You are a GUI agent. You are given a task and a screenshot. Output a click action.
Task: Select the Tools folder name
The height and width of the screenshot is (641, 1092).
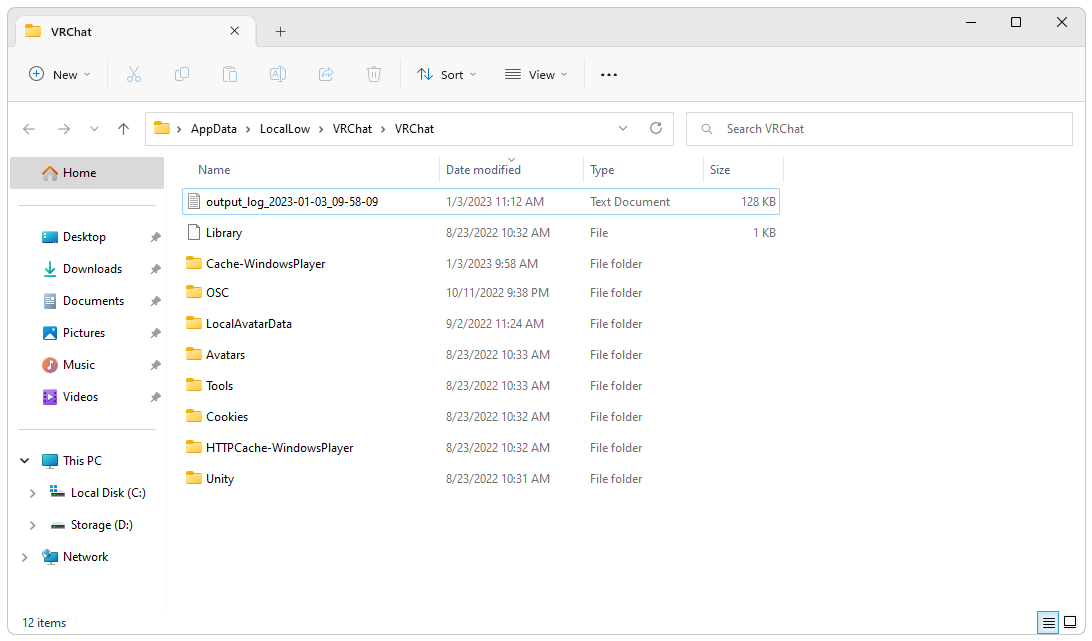[219, 386]
